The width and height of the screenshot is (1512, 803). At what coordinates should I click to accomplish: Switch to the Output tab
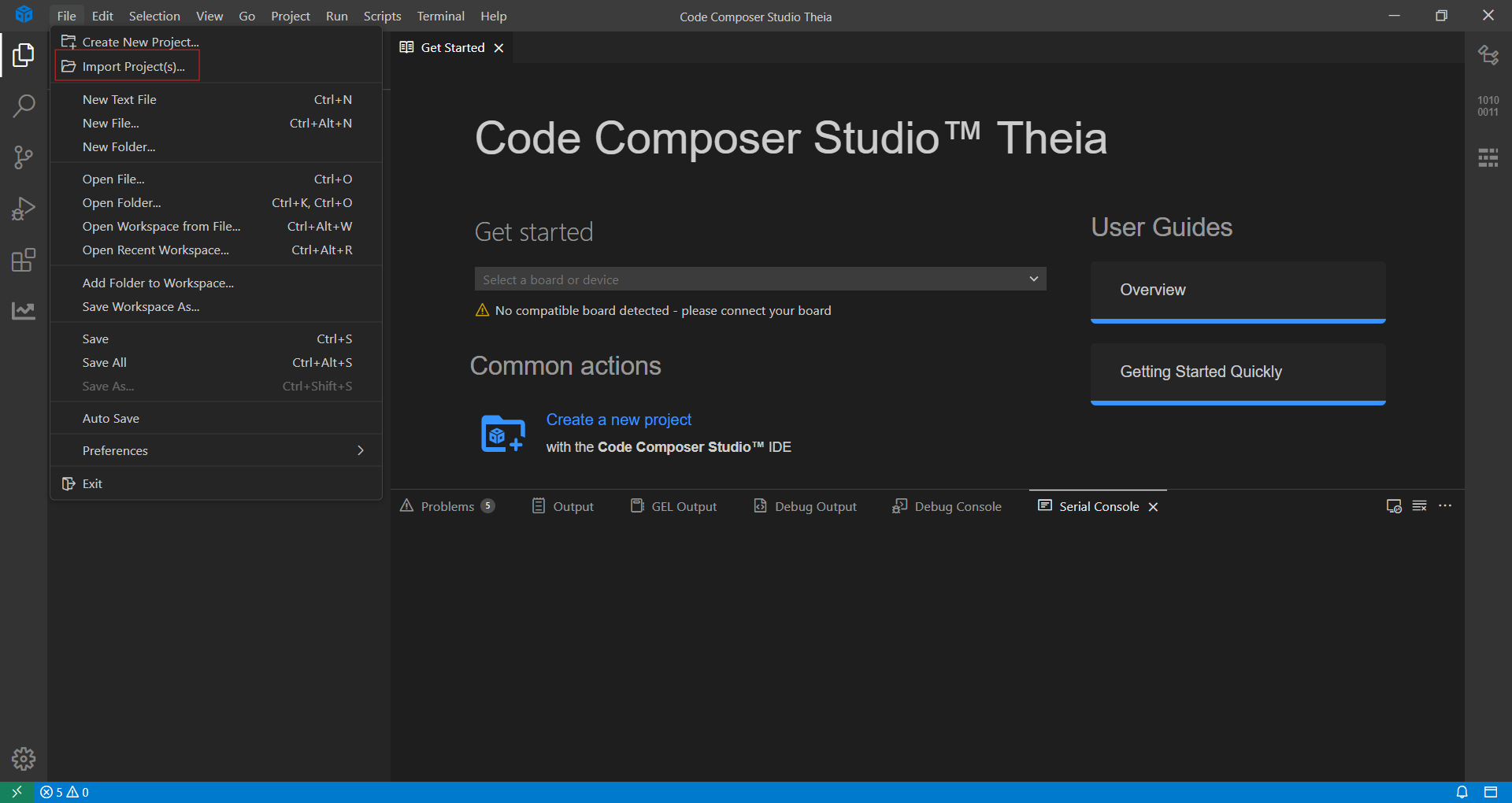(563, 506)
